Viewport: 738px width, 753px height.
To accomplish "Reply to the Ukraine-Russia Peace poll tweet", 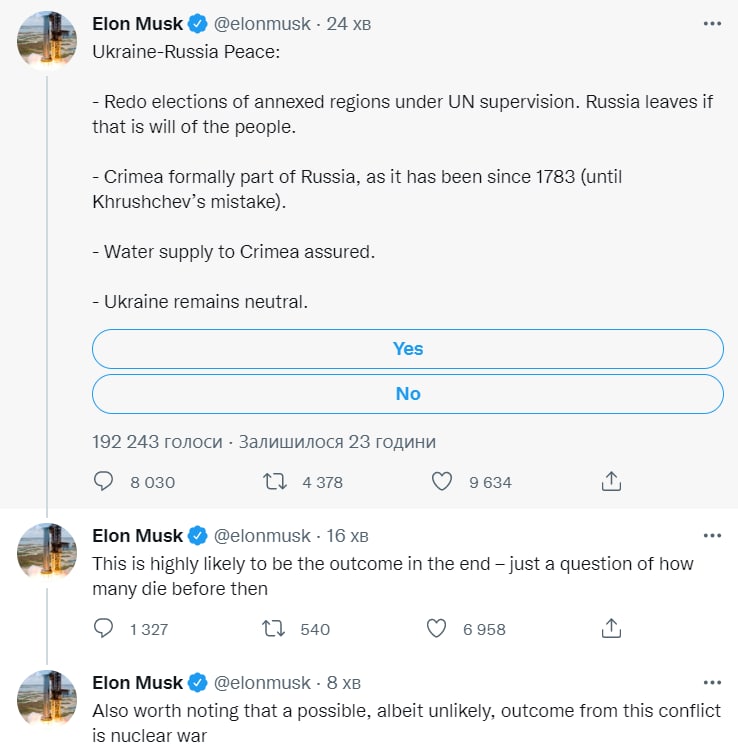I will click(103, 481).
